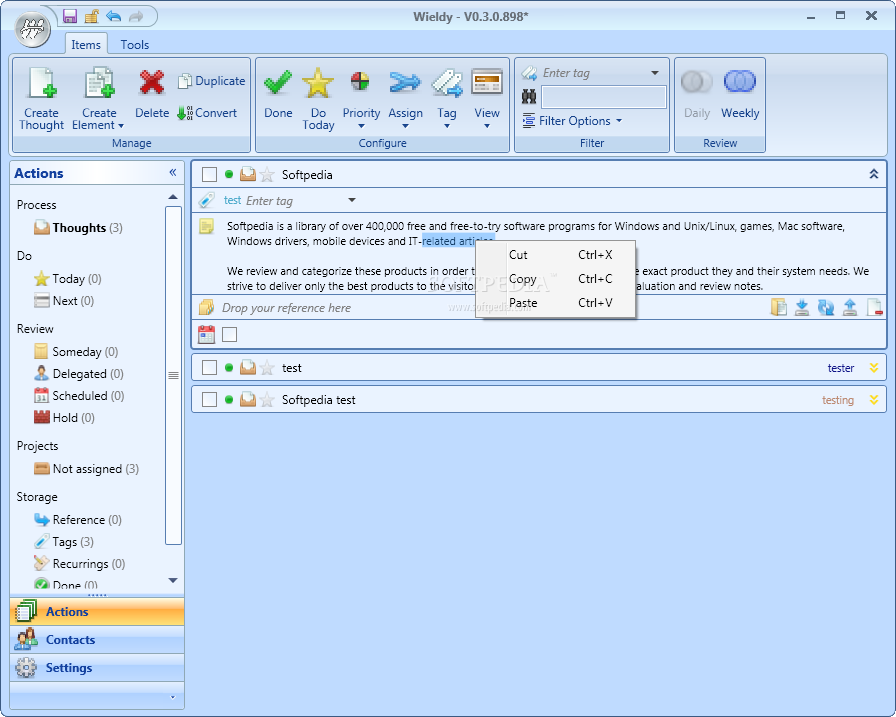Check the Softpedia item checkbox
Image resolution: width=896 pixels, height=717 pixels.
[209, 174]
